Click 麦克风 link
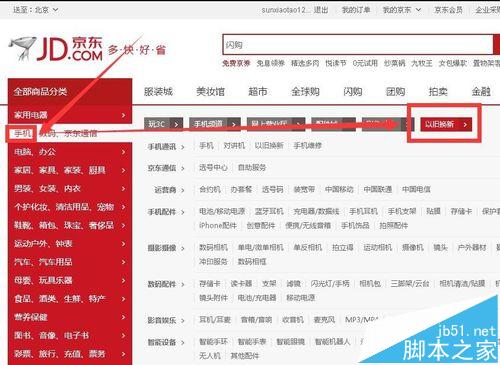500x365 pixels. pyautogui.click(x=324, y=320)
